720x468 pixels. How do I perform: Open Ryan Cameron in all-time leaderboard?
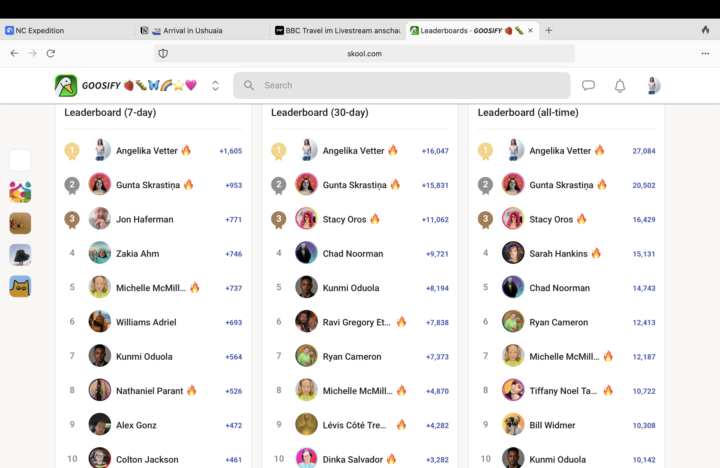tap(558, 322)
